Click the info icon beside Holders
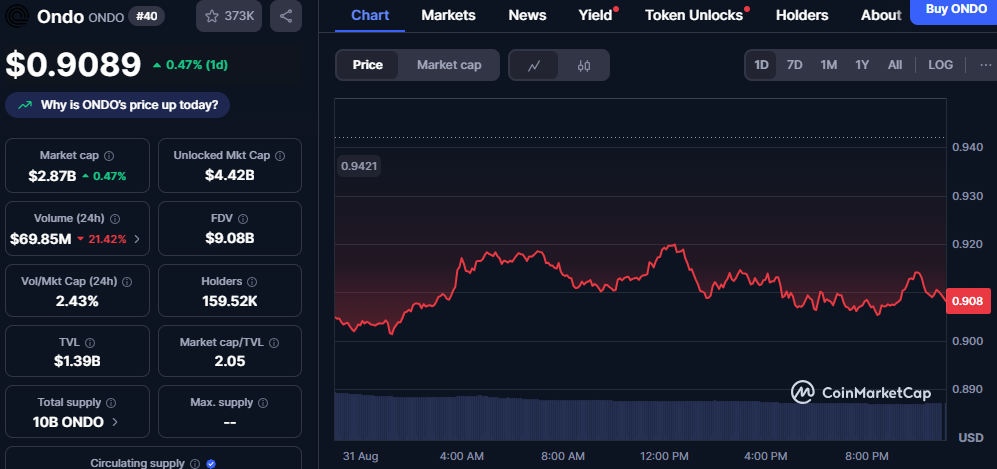 pos(251,282)
